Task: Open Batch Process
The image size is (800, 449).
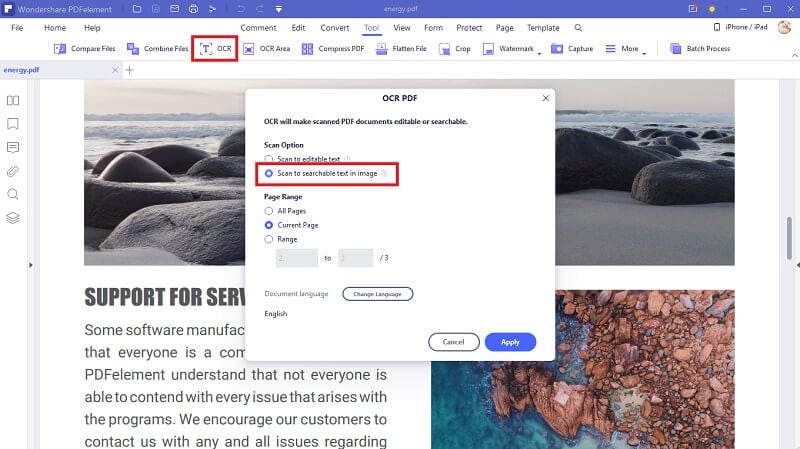Action: click(700, 48)
